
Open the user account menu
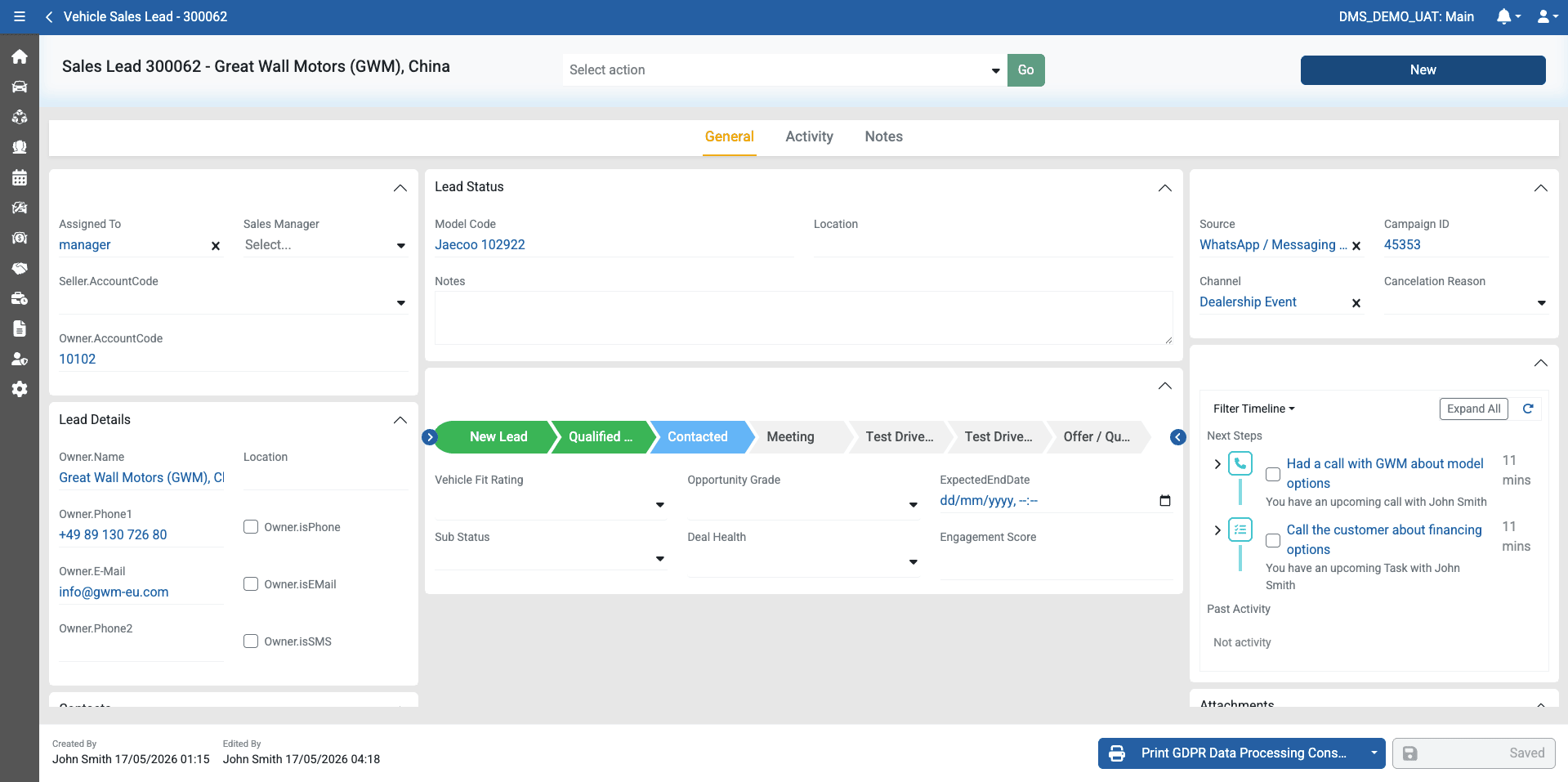[1547, 16]
